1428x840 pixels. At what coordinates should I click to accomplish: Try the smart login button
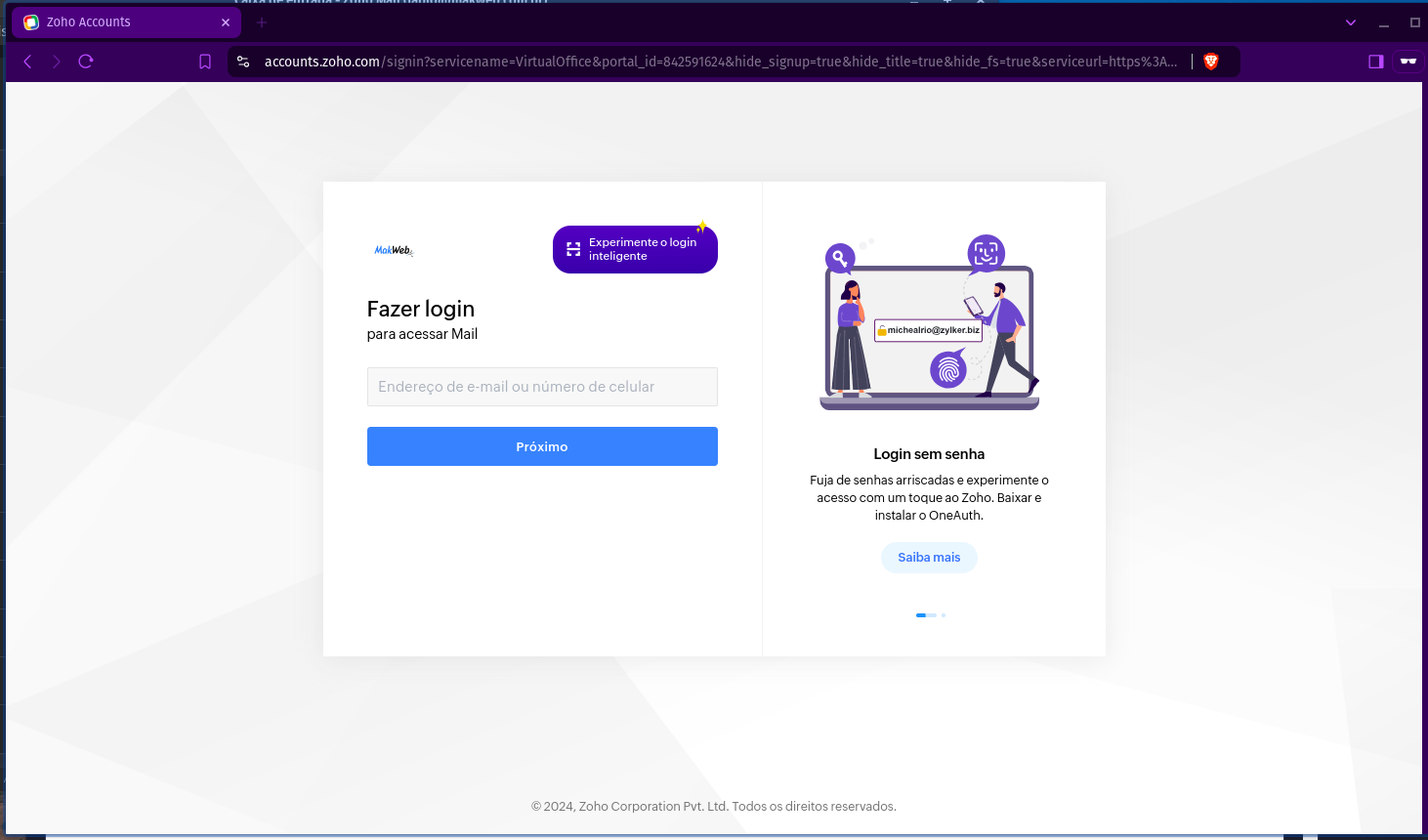(635, 249)
